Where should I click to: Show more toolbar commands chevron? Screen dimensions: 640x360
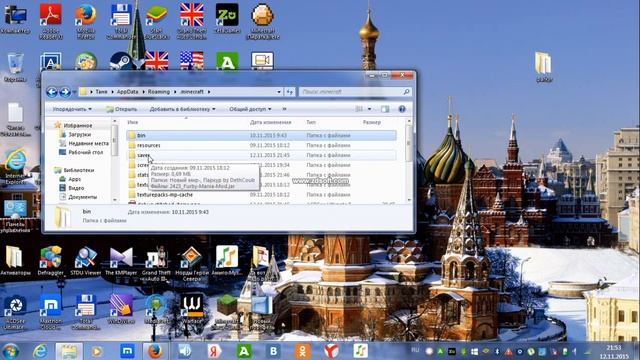tap(284, 109)
